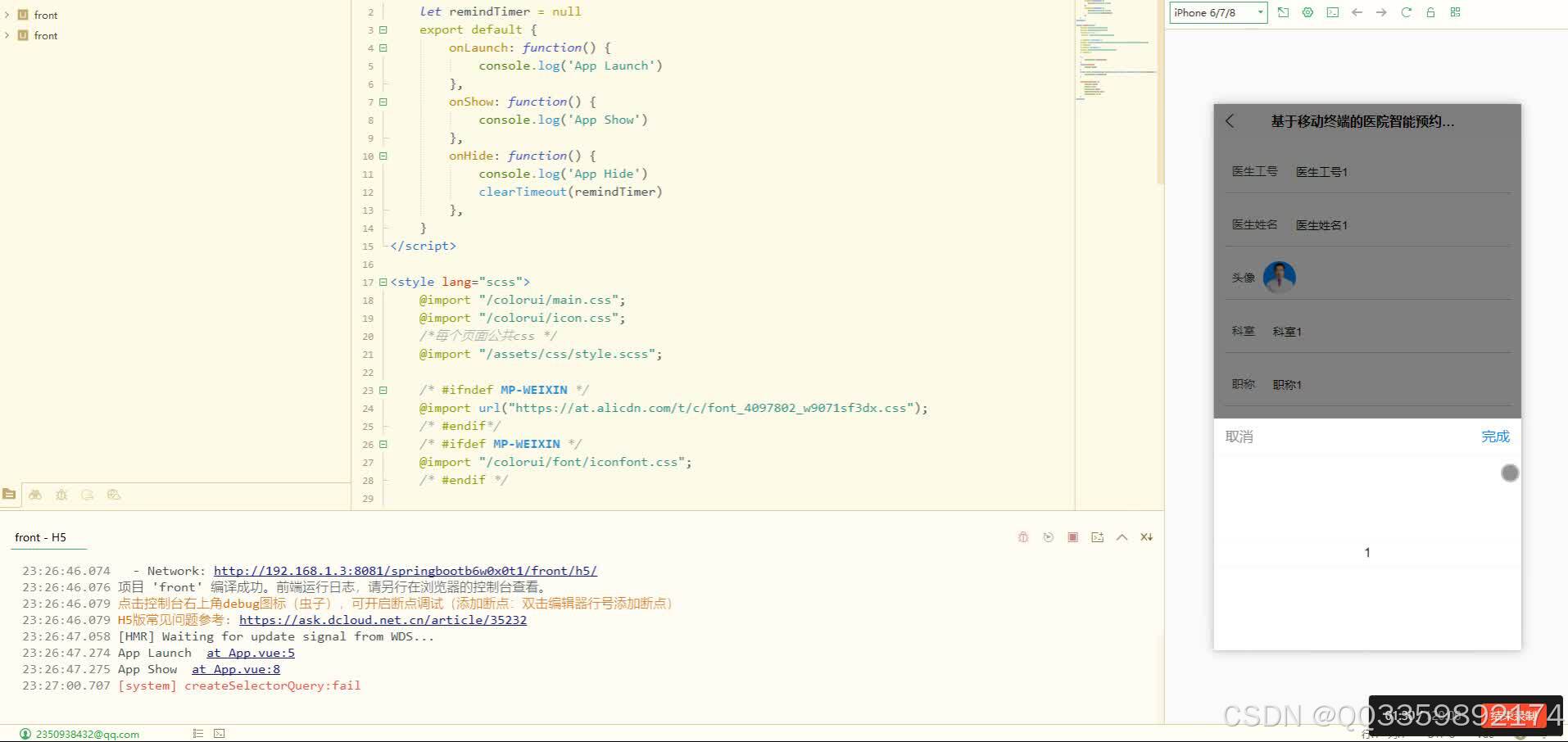1568x742 pixels.
Task: Stop the running front-H5 process
Action: pos(1072,537)
